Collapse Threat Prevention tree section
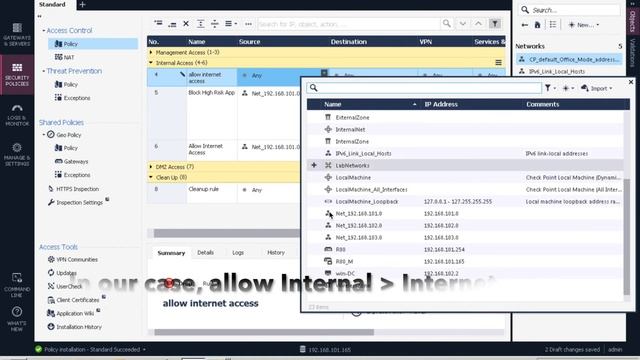The image size is (640, 360). click(x=44, y=71)
